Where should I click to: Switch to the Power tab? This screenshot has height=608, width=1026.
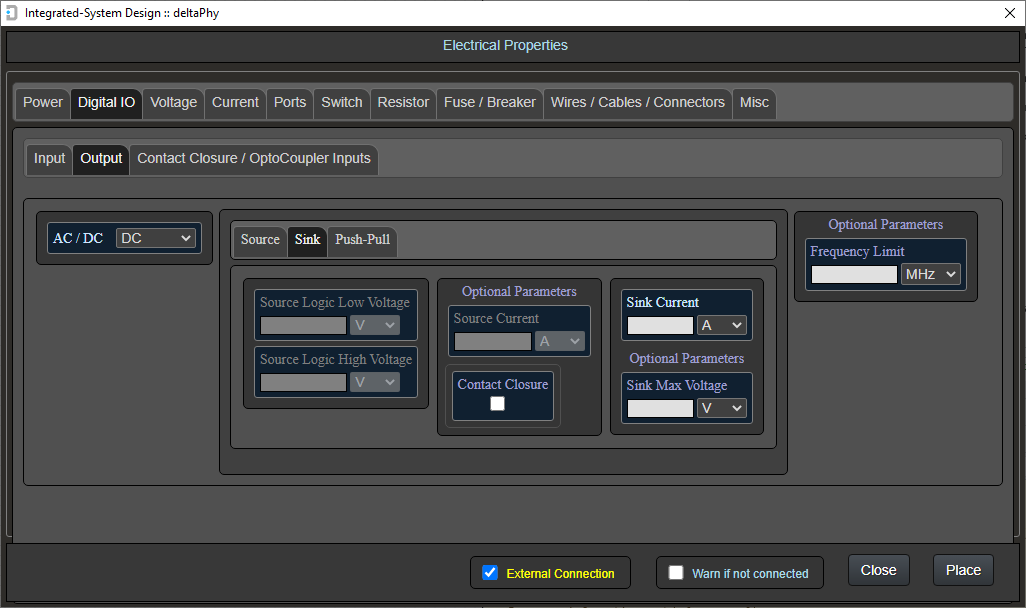click(x=43, y=102)
